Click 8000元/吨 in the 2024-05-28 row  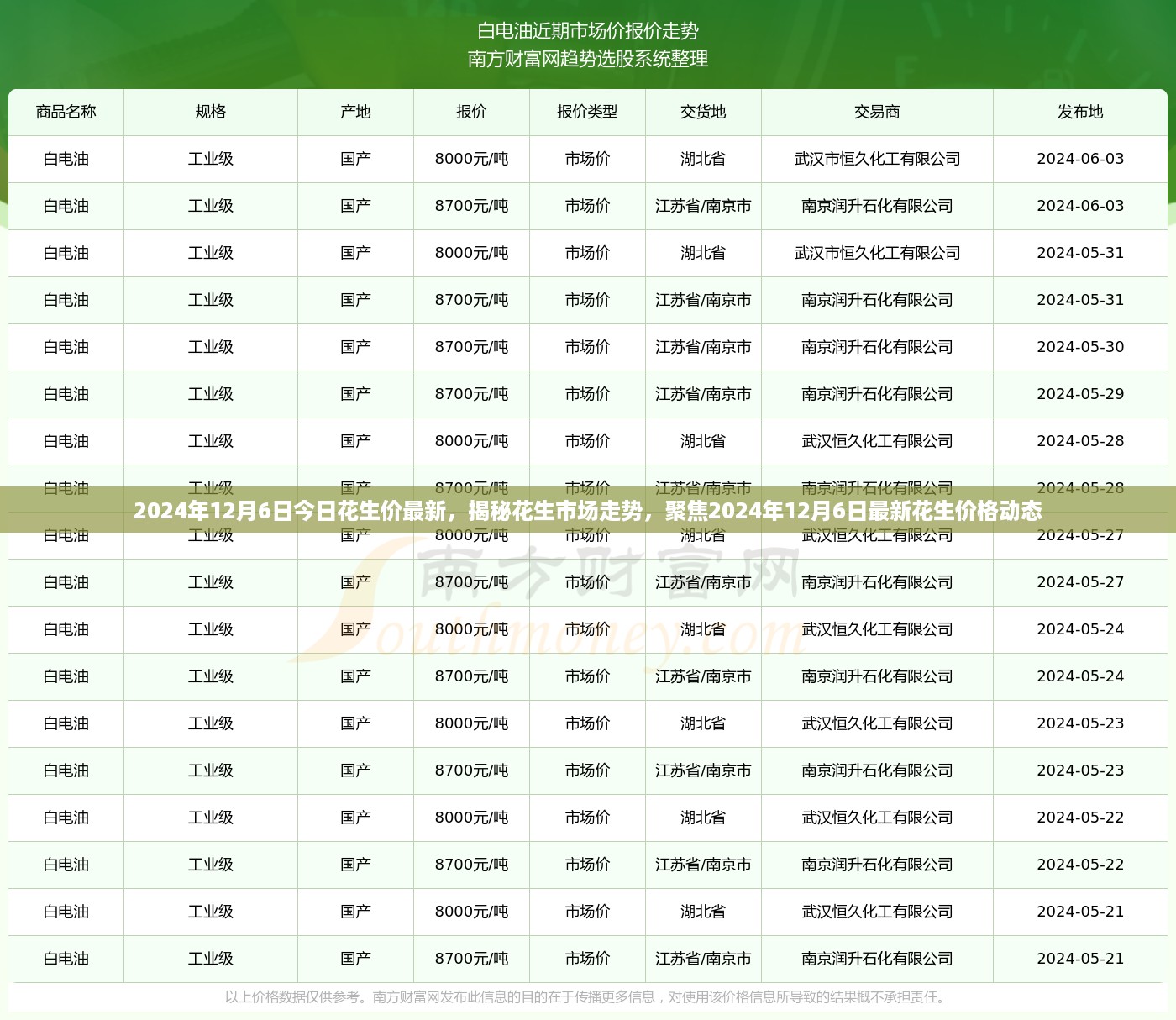tap(471, 441)
